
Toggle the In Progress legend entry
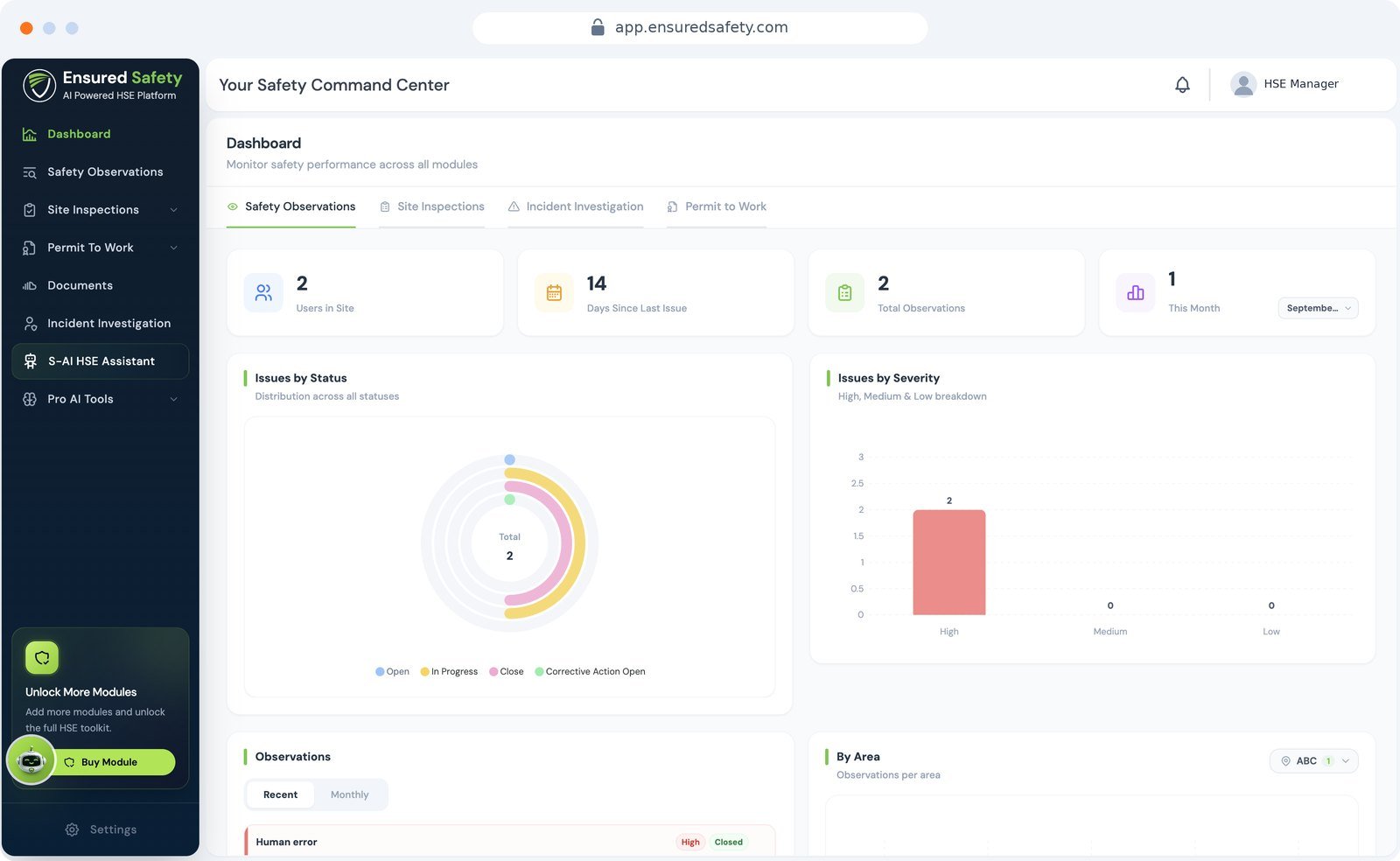(x=449, y=672)
